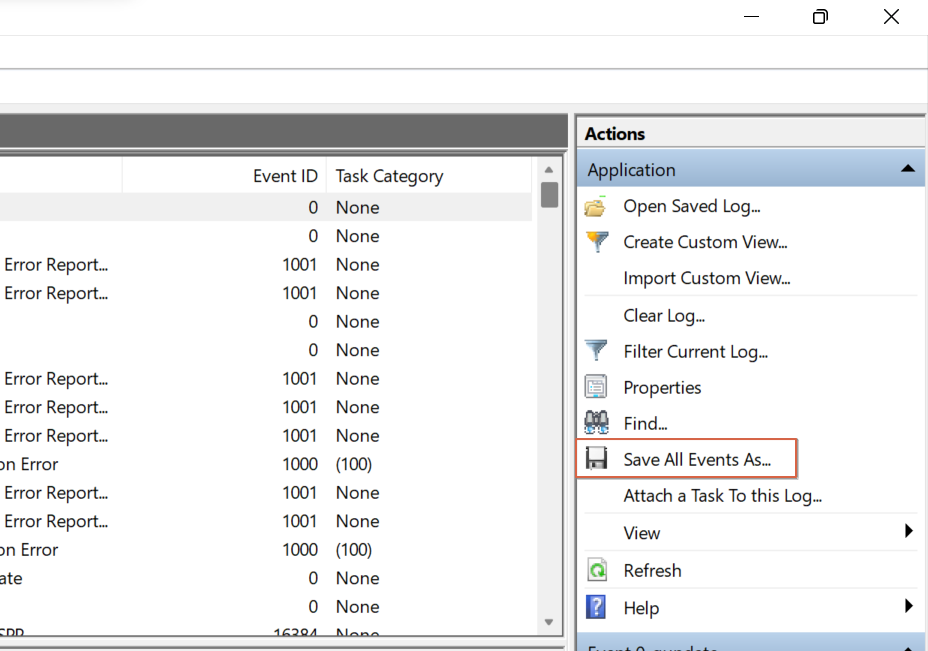The width and height of the screenshot is (928, 651).
Task: Expand the Help submenu arrow
Action: pos(910,607)
